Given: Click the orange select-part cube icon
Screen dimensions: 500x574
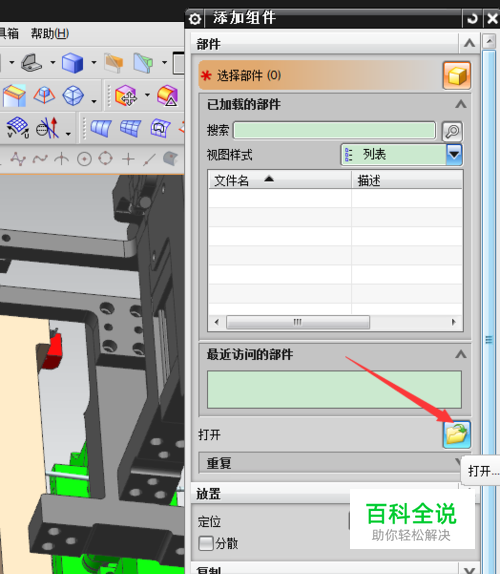Looking at the screenshot, I should click(456, 76).
